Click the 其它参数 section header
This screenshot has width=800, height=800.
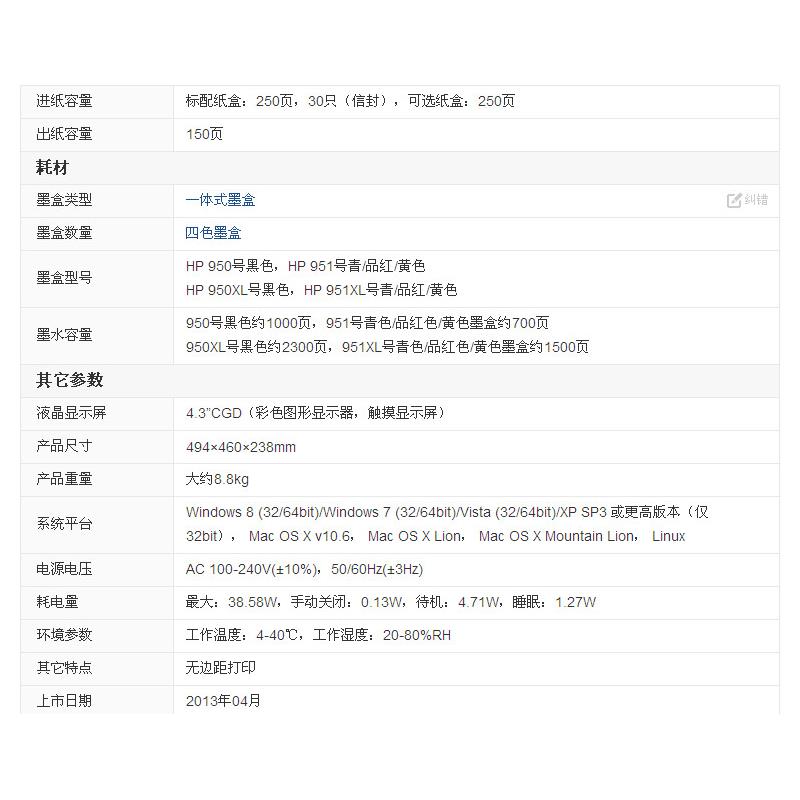pos(70,381)
